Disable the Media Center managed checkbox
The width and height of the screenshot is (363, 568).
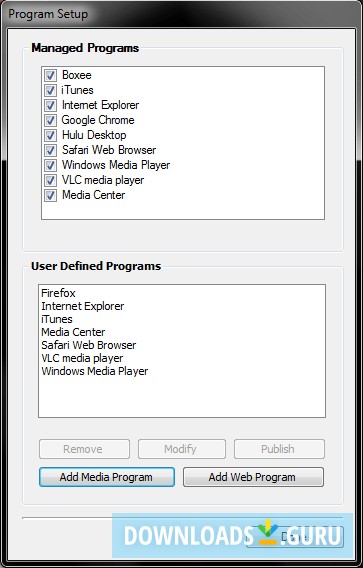click(x=50, y=196)
